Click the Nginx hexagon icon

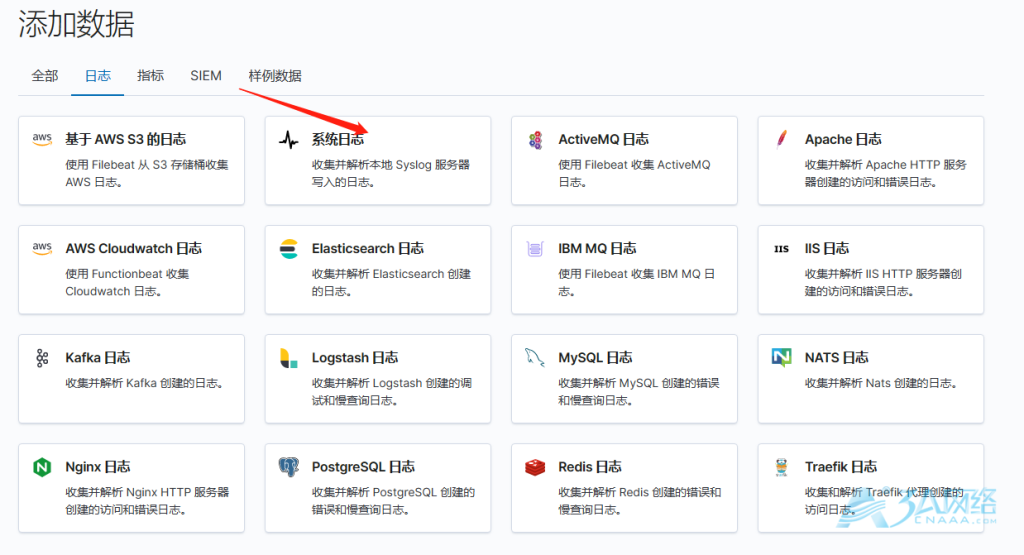click(x=42, y=467)
